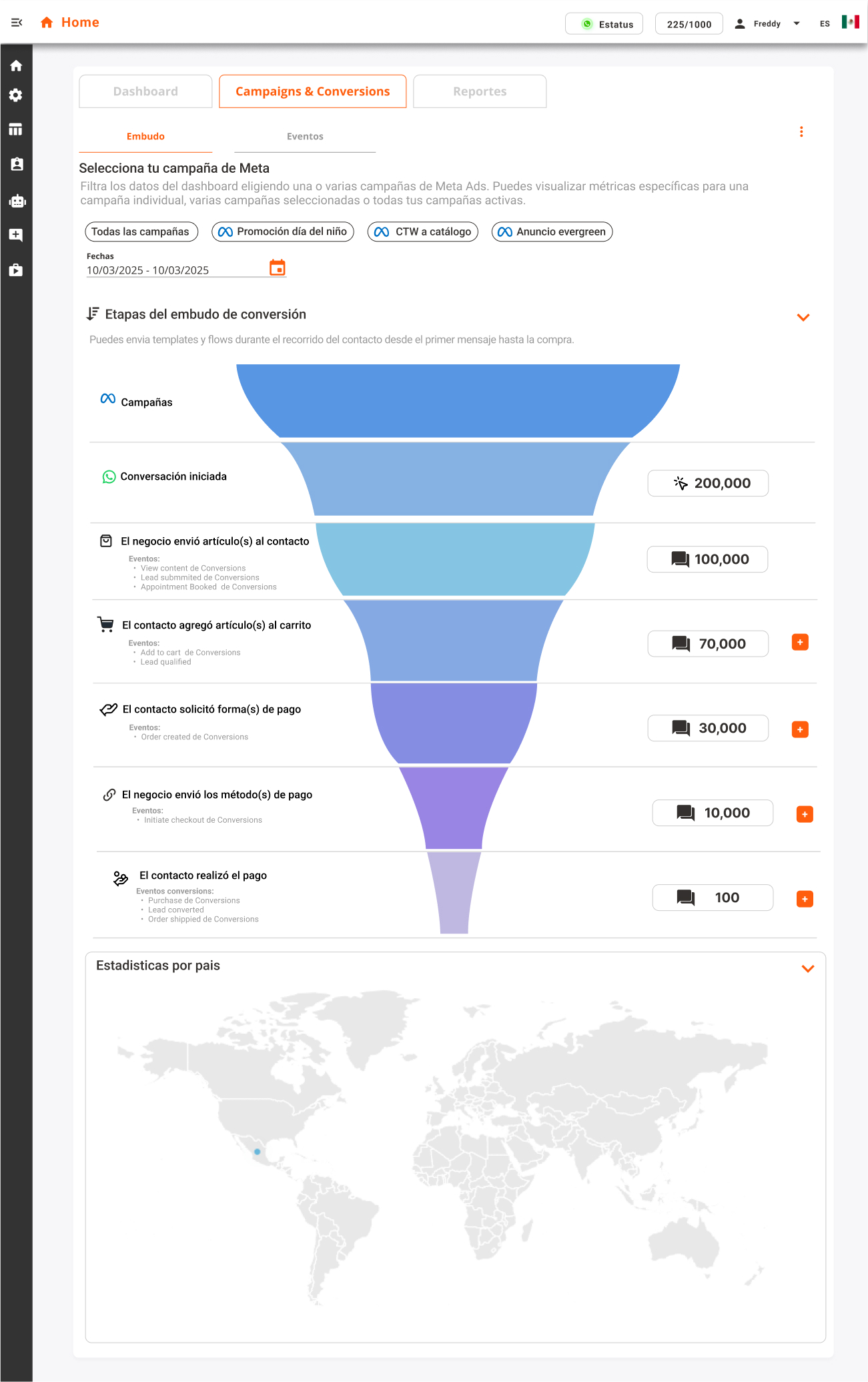The width and height of the screenshot is (868, 1382).
Task: Toggle the Anuncio evergreen campaign chip
Action: click(552, 232)
